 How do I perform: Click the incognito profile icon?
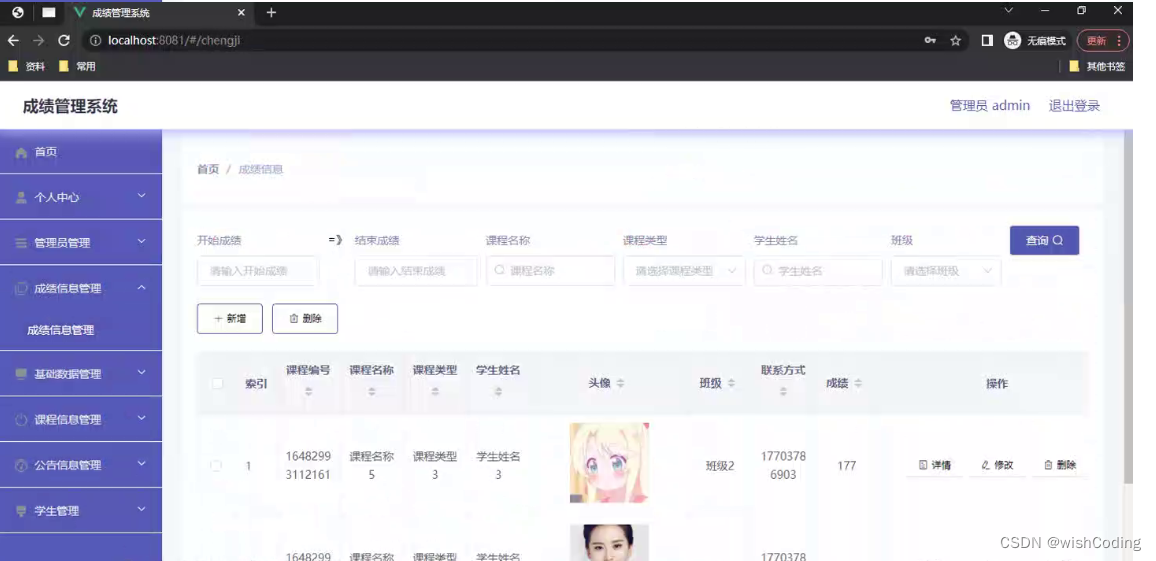pyautogui.click(x=1013, y=41)
